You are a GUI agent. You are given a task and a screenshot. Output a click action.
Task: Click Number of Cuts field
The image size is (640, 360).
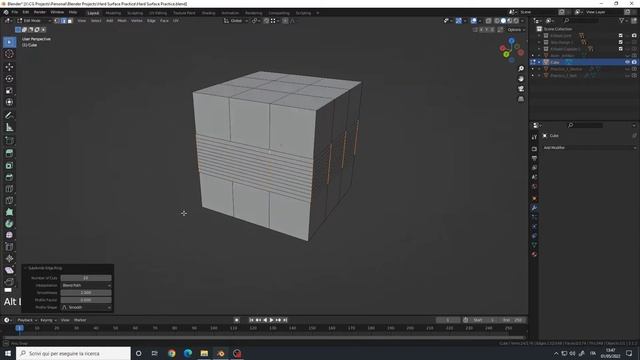tap(86, 278)
